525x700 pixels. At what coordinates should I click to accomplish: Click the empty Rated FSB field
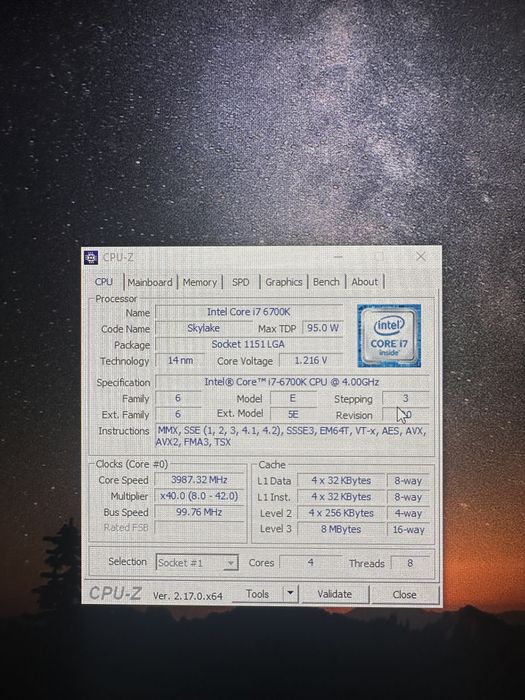click(200, 528)
